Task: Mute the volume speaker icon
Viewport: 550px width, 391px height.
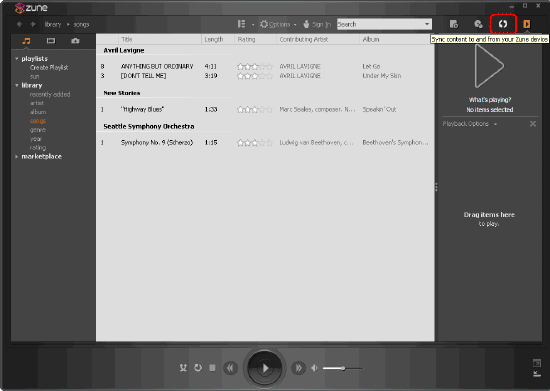Action: pos(314,368)
